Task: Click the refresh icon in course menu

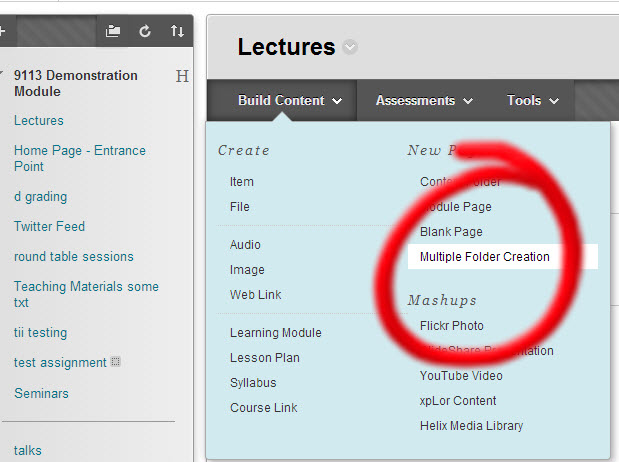Action: (145, 32)
